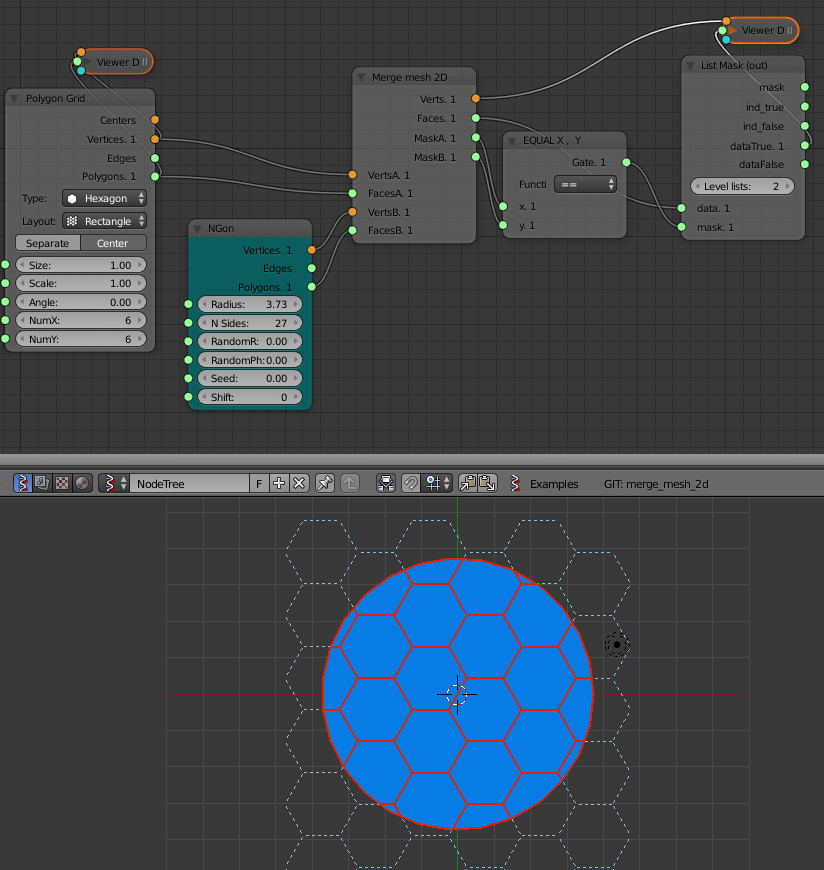
Task: Click the Scale 1.00 field
Action: click(x=81, y=284)
